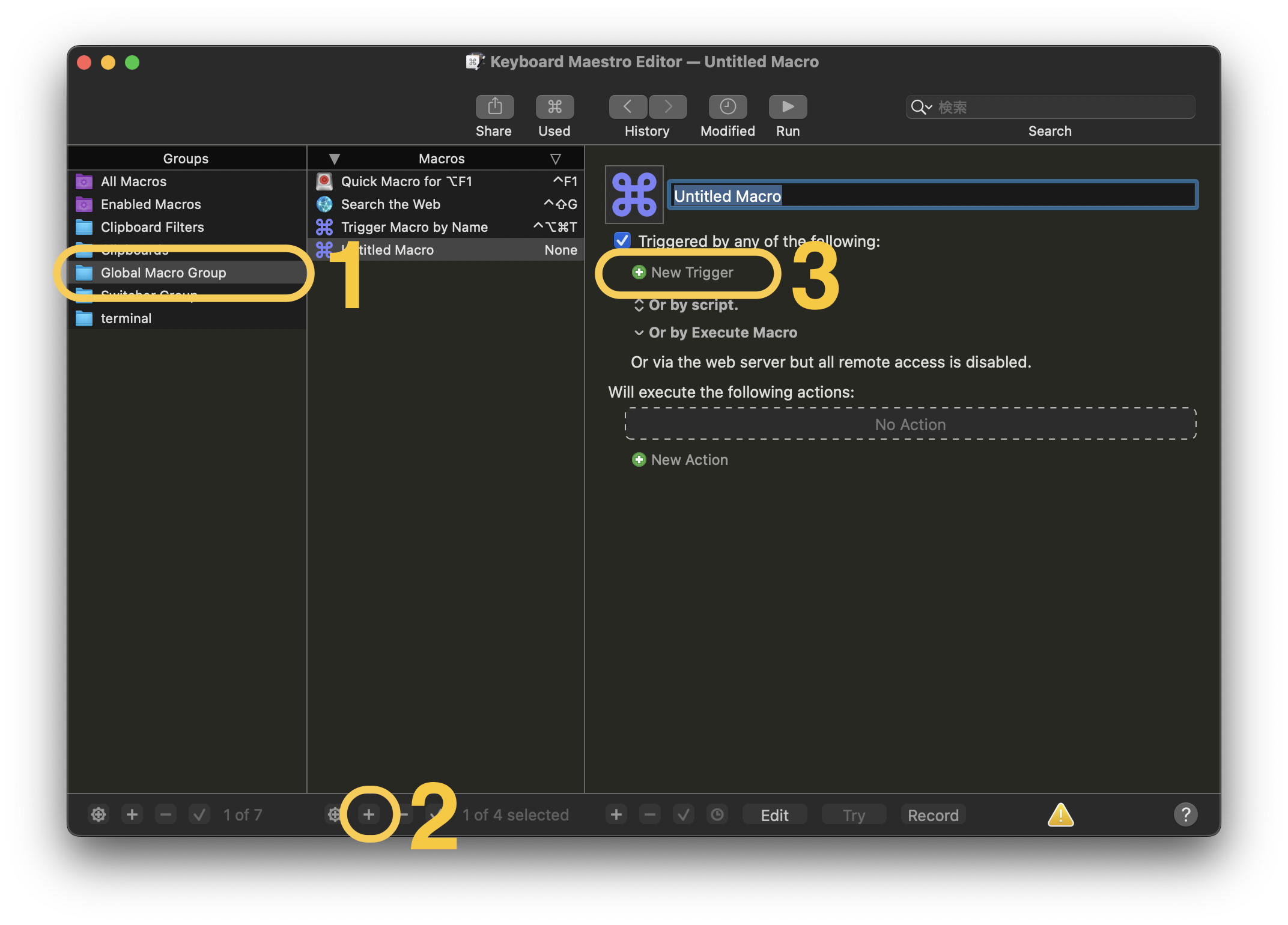Toggle enable checkmark for selected action
1288x925 pixels.
(x=683, y=815)
